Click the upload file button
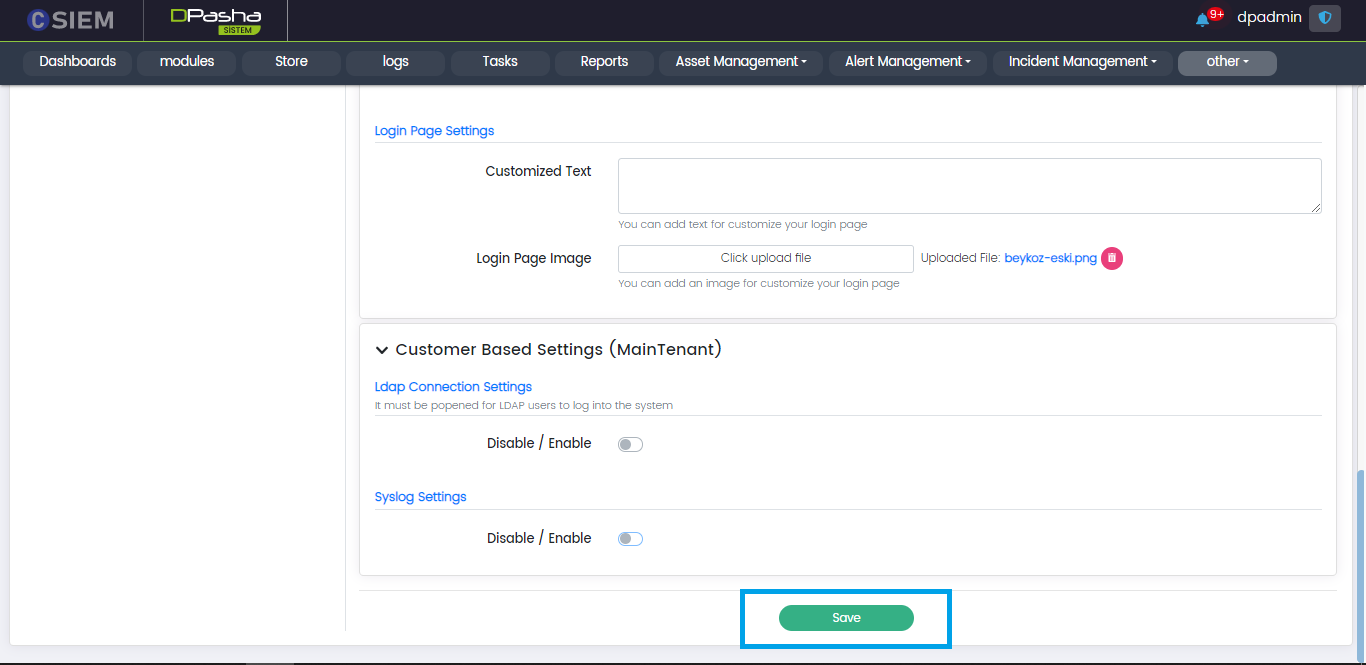 point(765,258)
